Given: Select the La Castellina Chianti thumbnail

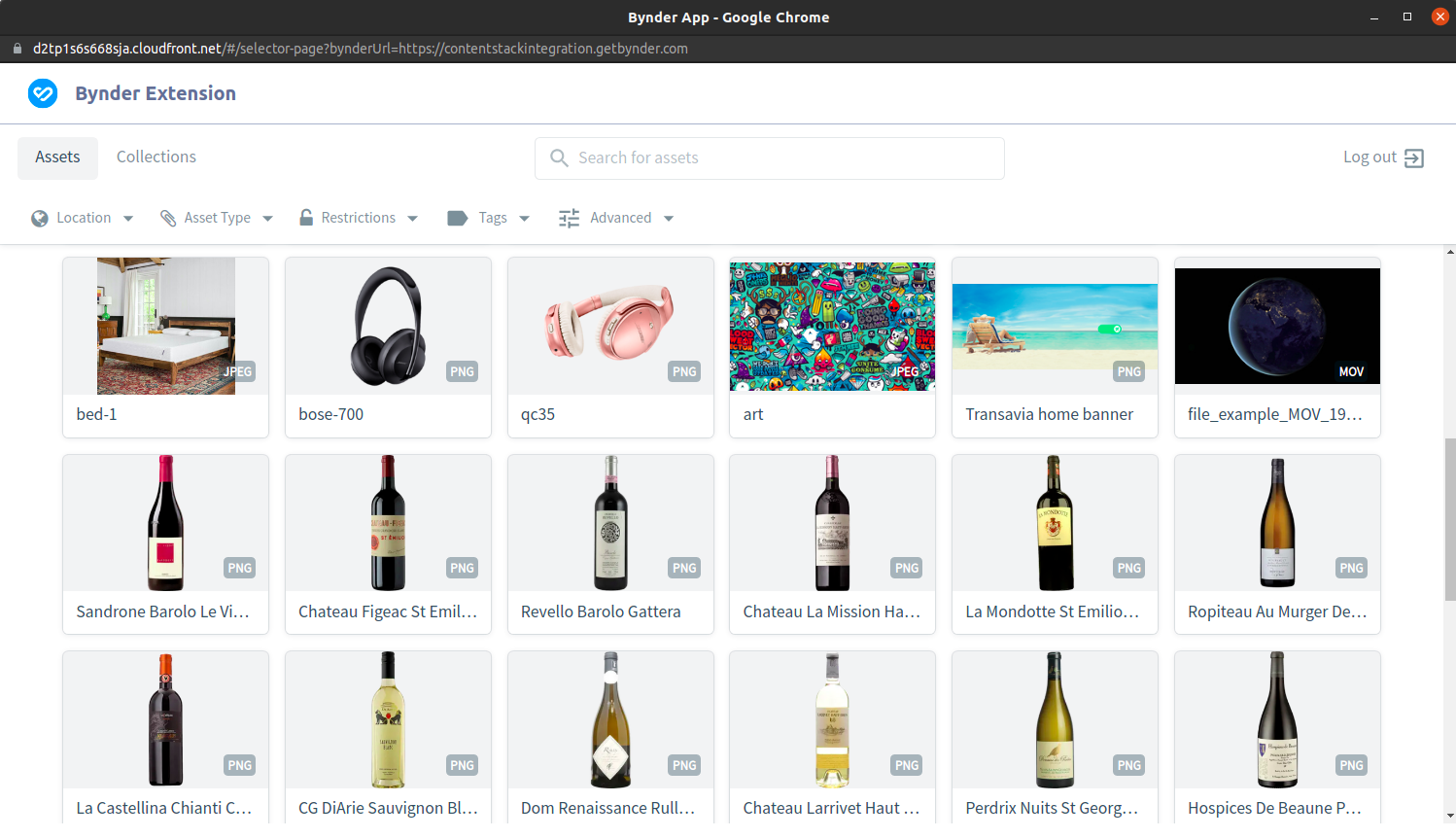Looking at the screenshot, I should [x=166, y=719].
